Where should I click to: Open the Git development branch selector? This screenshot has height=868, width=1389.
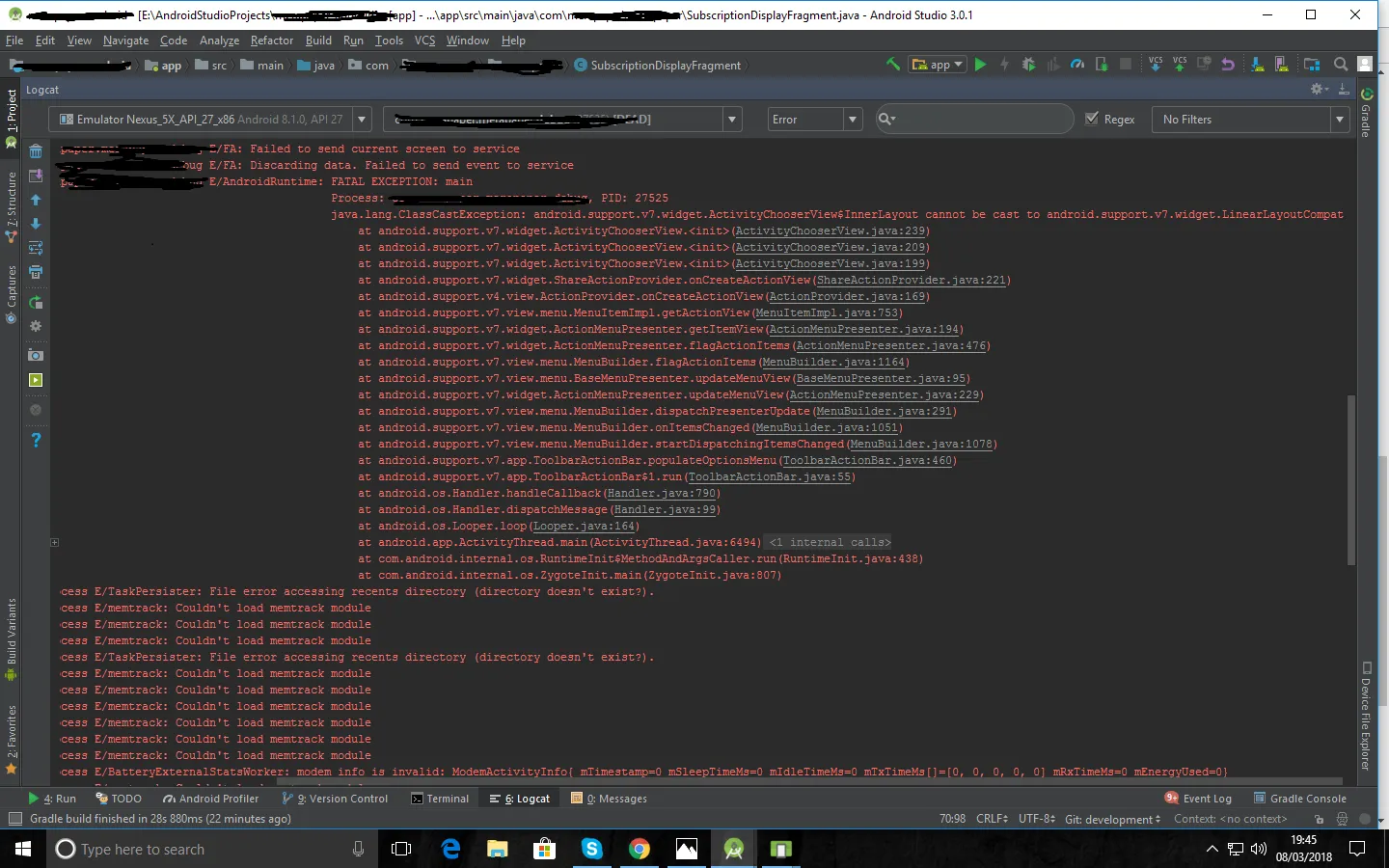pyautogui.click(x=1112, y=819)
